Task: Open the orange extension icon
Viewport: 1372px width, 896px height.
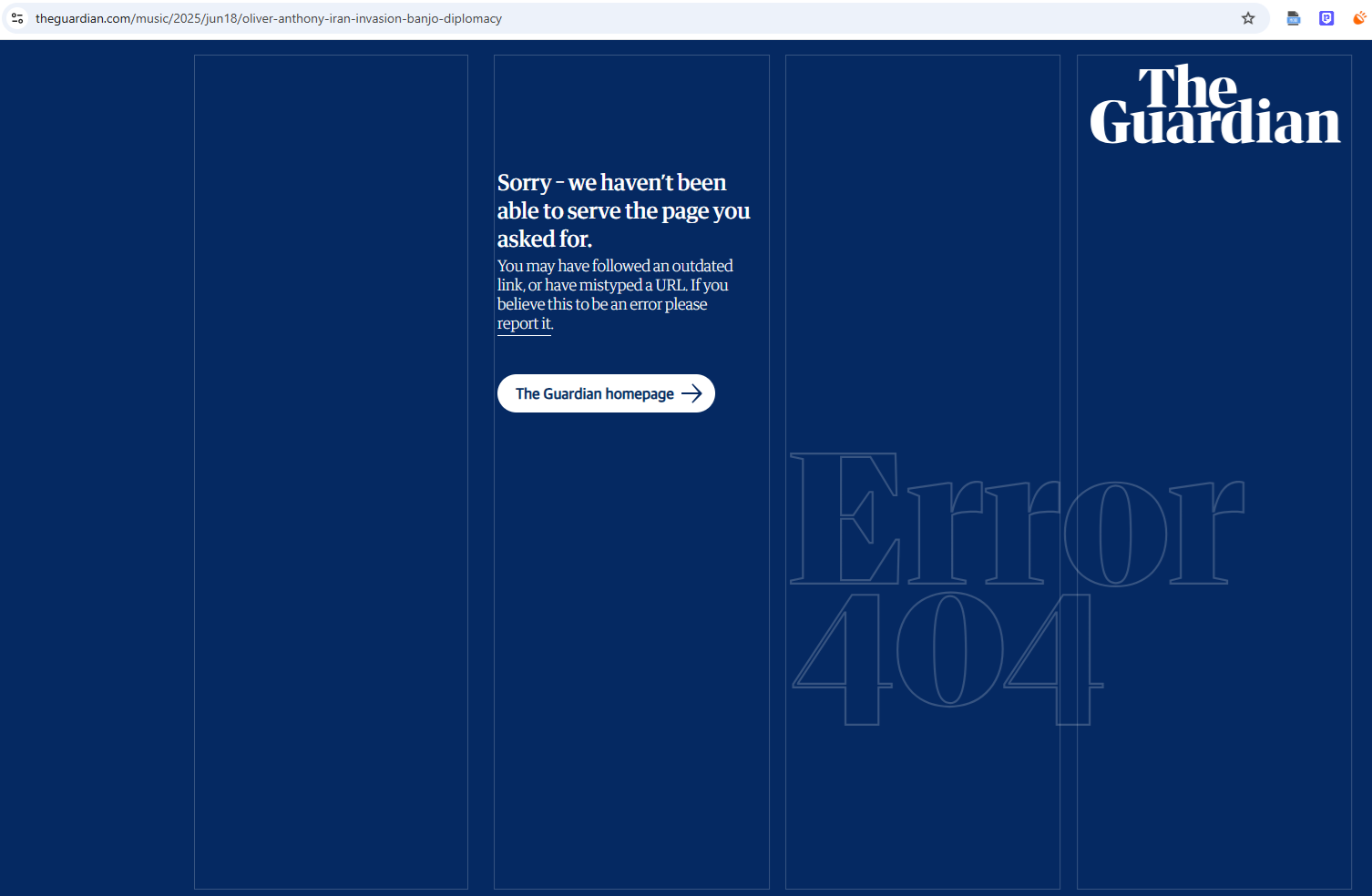Action: [x=1359, y=18]
